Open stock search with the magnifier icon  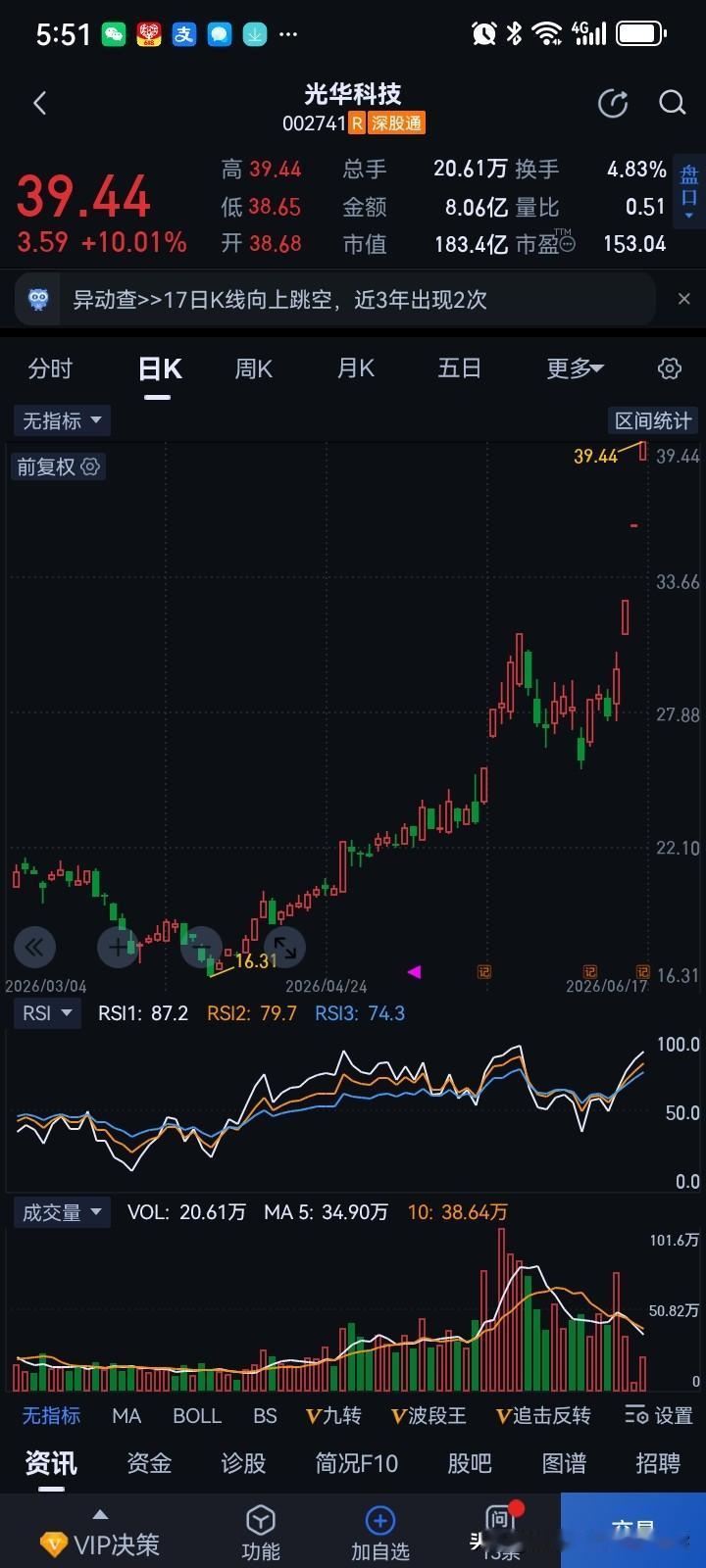(673, 103)
